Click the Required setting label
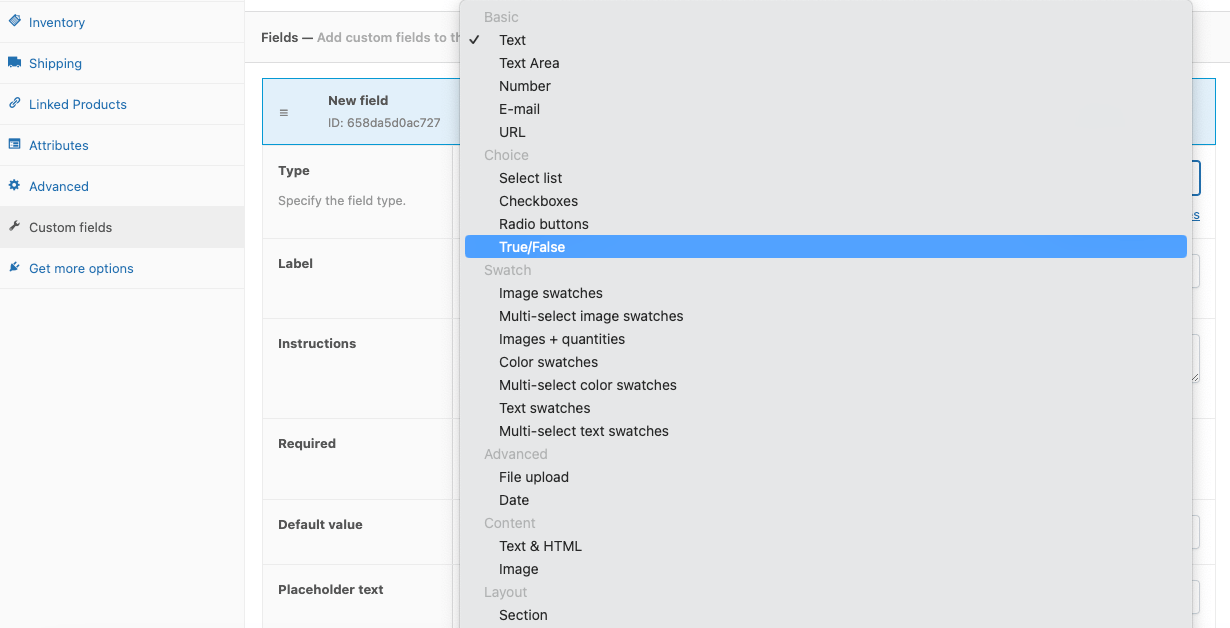Screen dimensions: 1230x628 [307, 444]
